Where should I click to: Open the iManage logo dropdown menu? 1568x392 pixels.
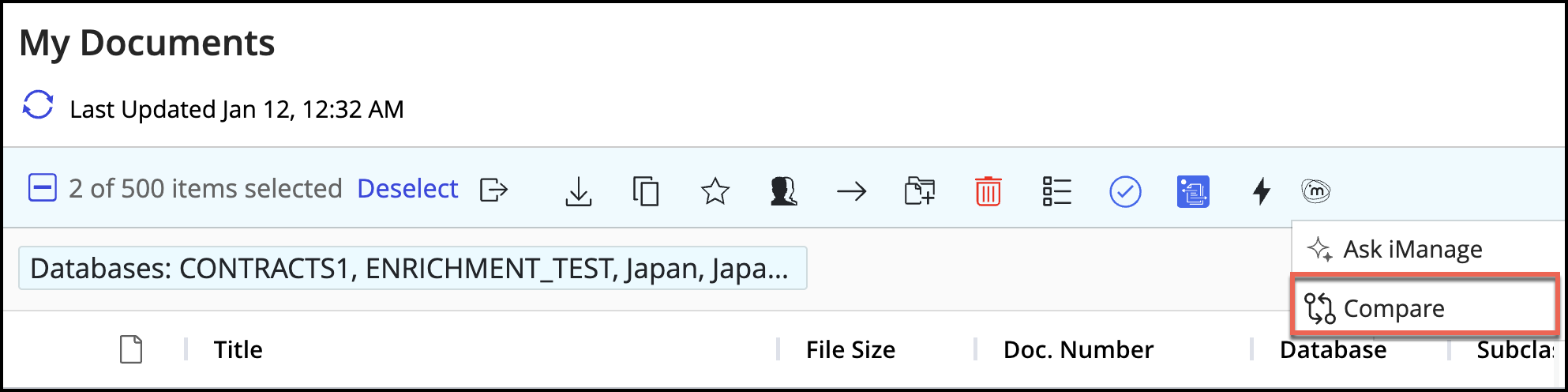click(x=1315, y=190)
